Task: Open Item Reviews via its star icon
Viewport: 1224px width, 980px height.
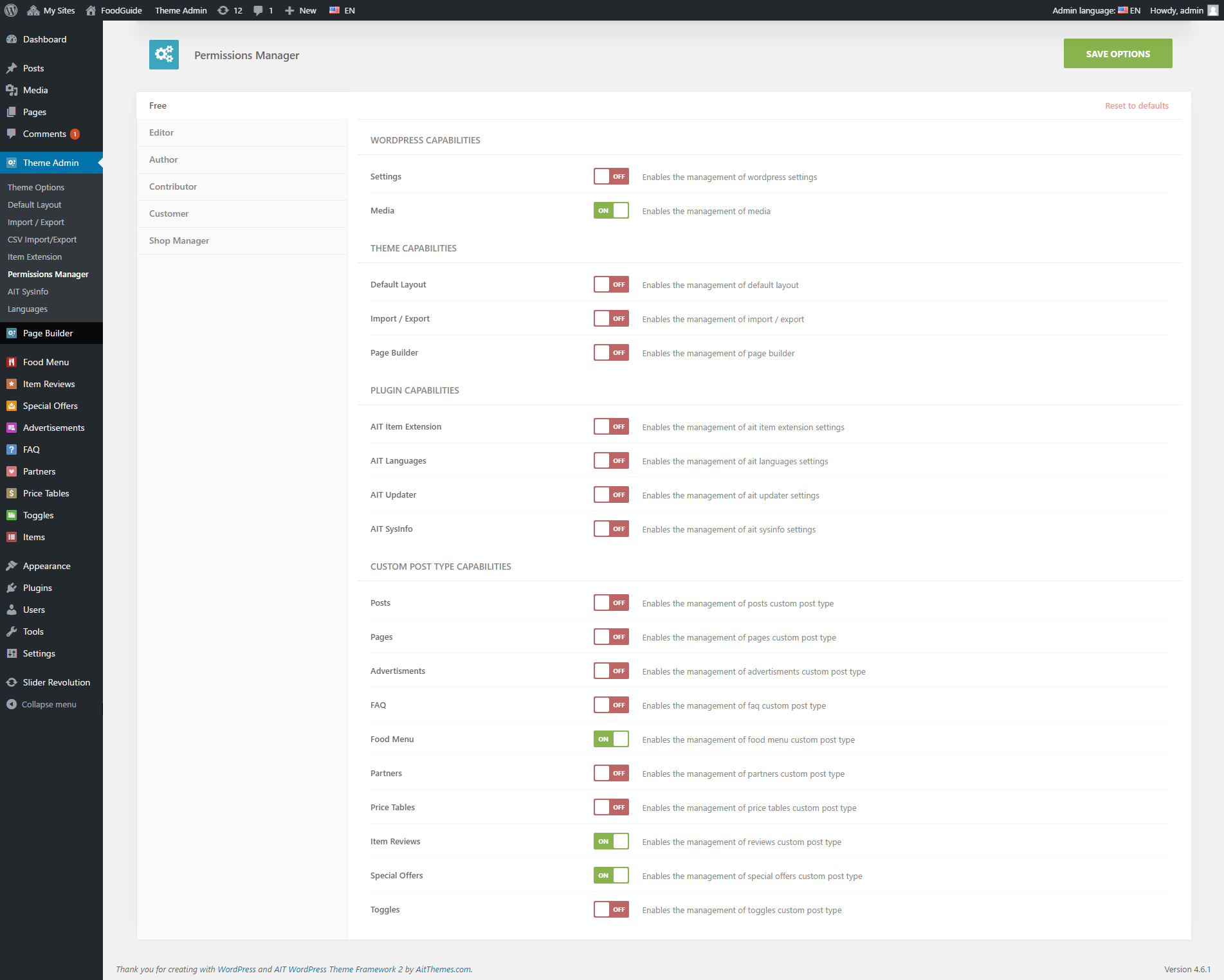Action: click(x=12, y=384)
